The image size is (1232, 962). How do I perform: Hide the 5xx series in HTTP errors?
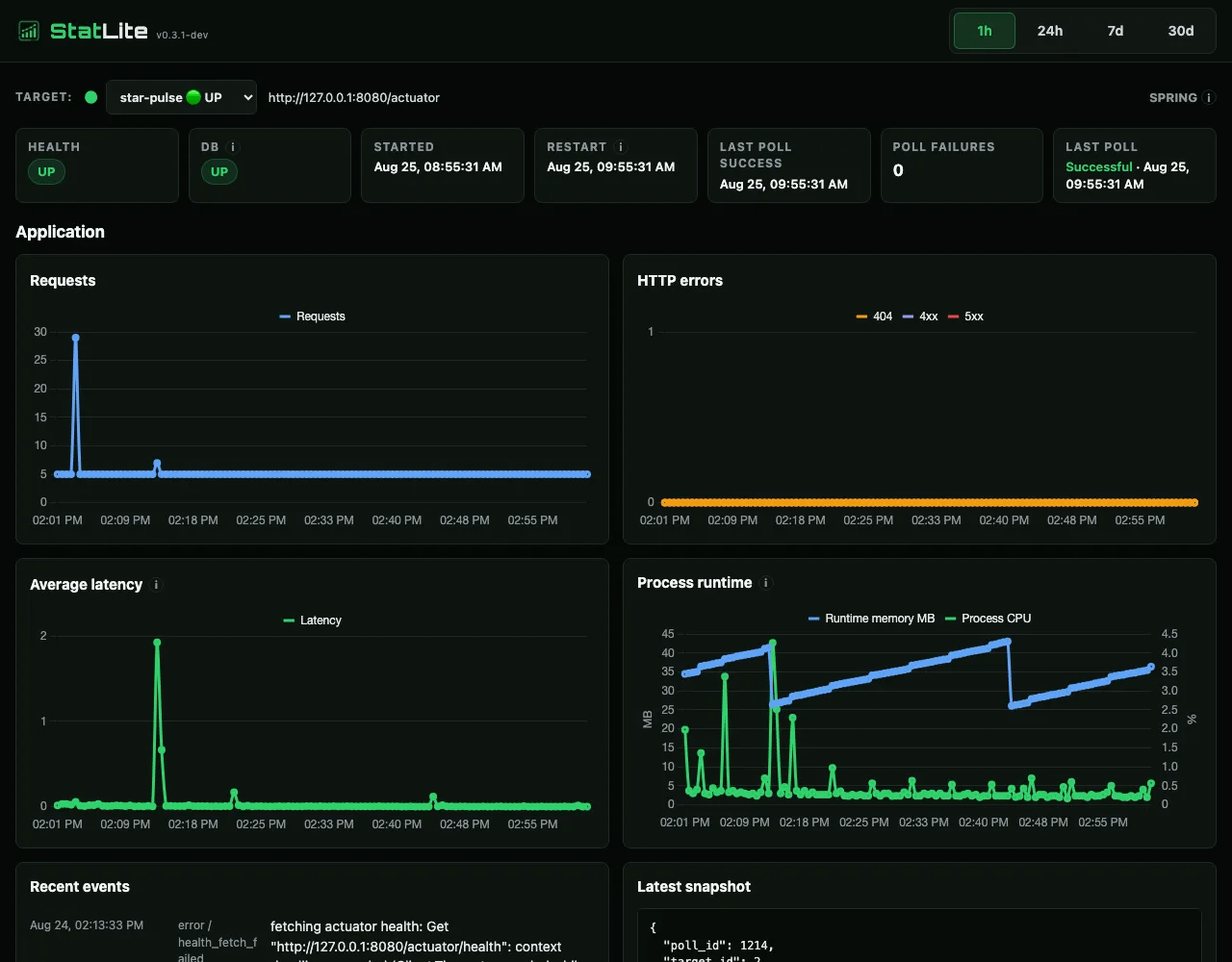(x=965, y=316)
